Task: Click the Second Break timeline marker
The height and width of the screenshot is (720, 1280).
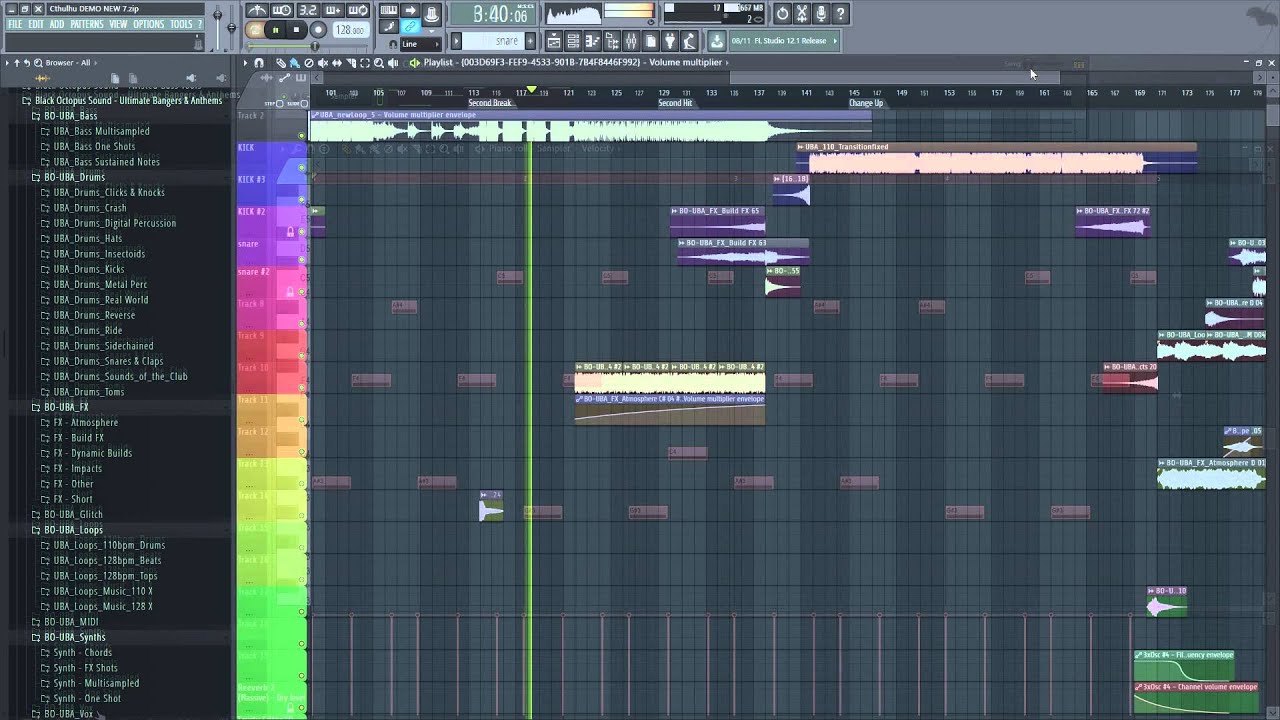Action: (489, 103)
